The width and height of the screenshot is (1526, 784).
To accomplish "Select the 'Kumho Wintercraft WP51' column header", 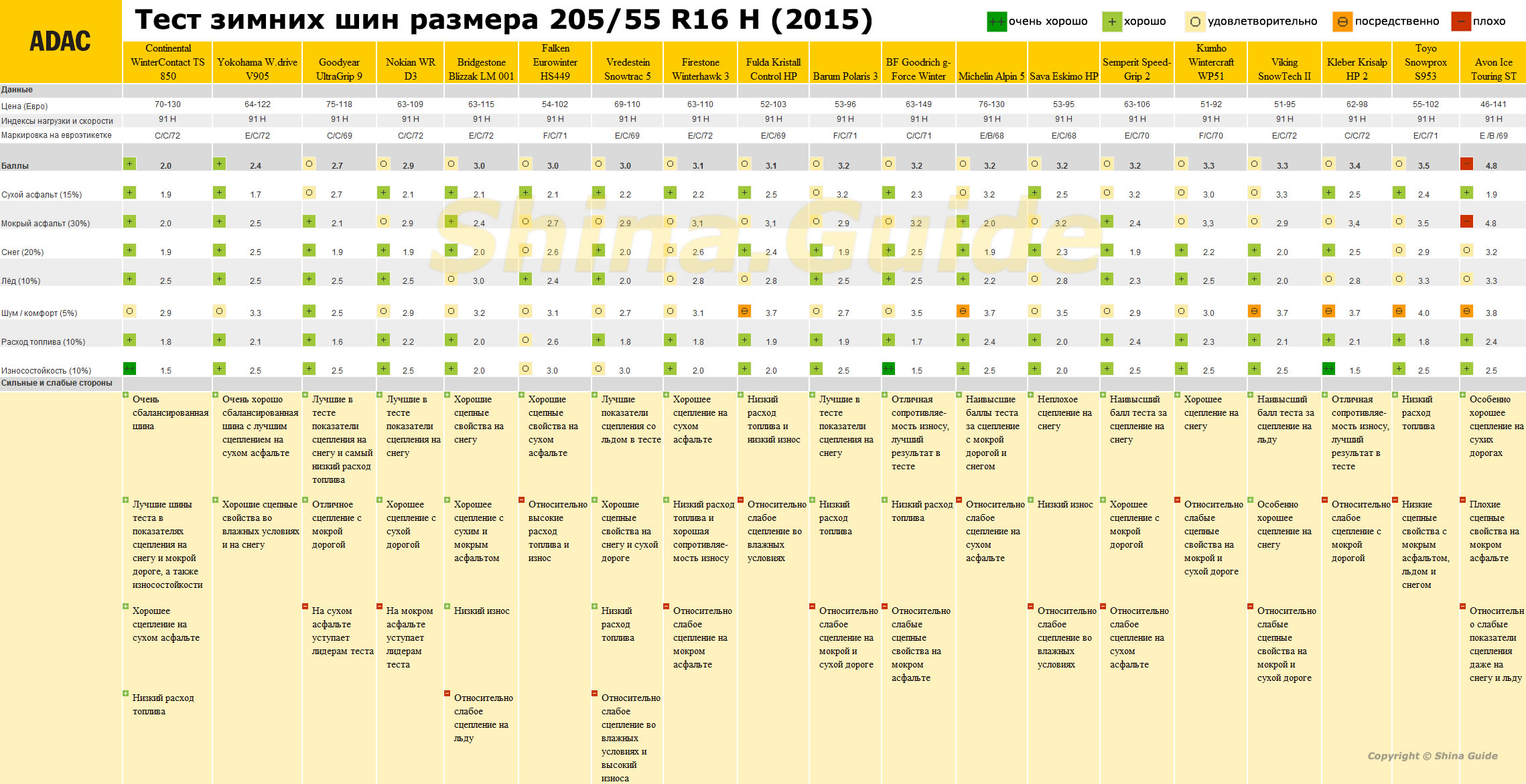I will pyautogui.click(x=1211, y=62).
